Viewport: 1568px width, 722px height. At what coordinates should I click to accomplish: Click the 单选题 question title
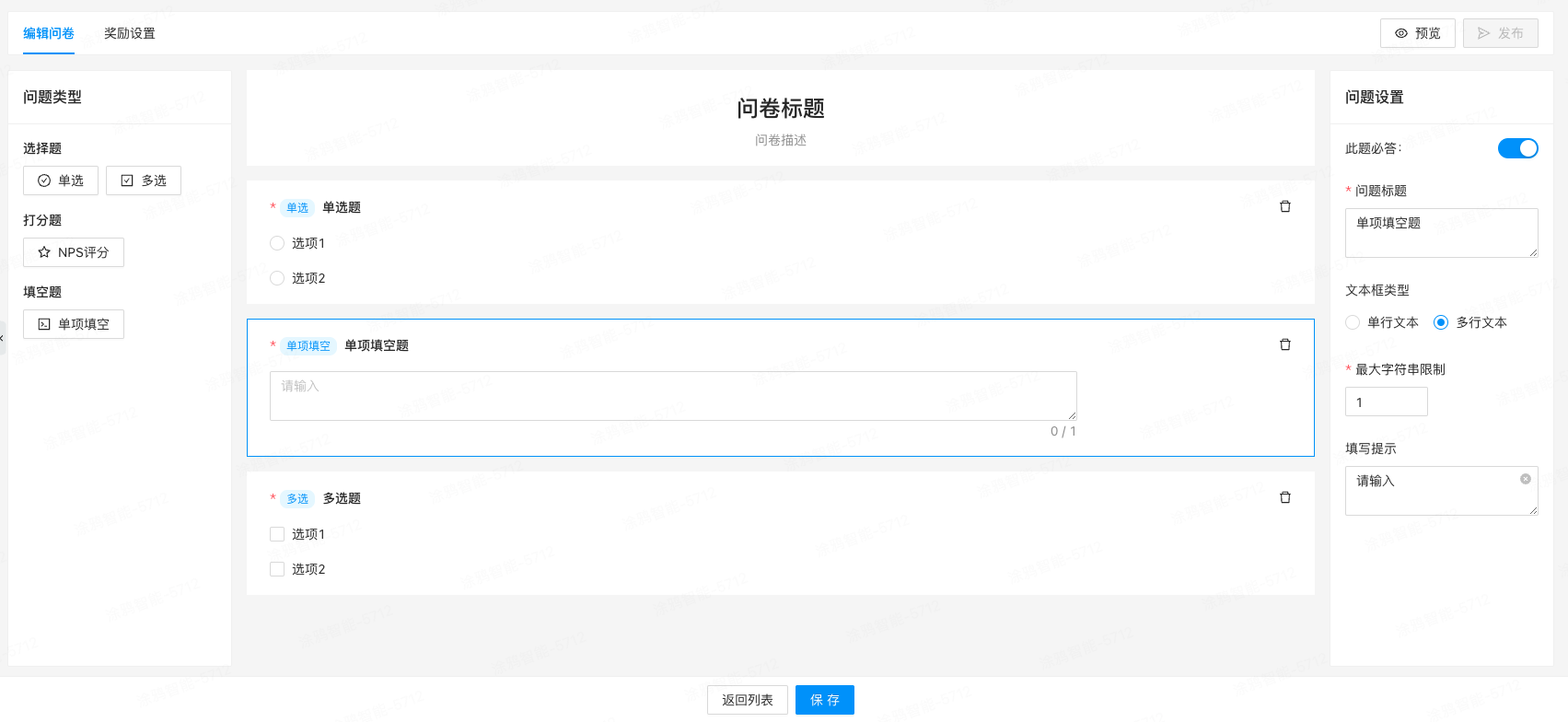(342, 207)
